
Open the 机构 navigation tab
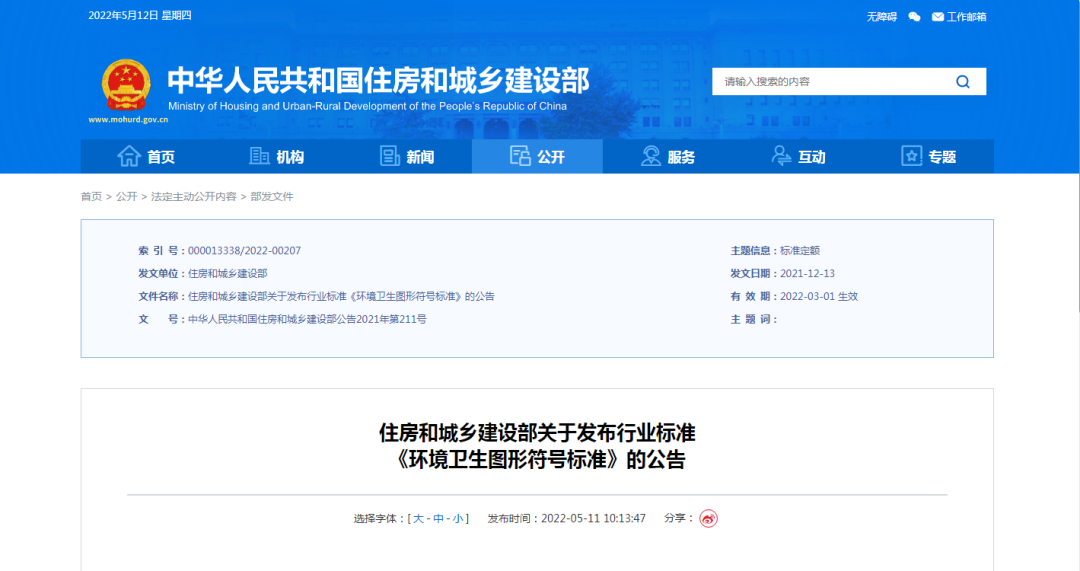(x=276, y=156)
